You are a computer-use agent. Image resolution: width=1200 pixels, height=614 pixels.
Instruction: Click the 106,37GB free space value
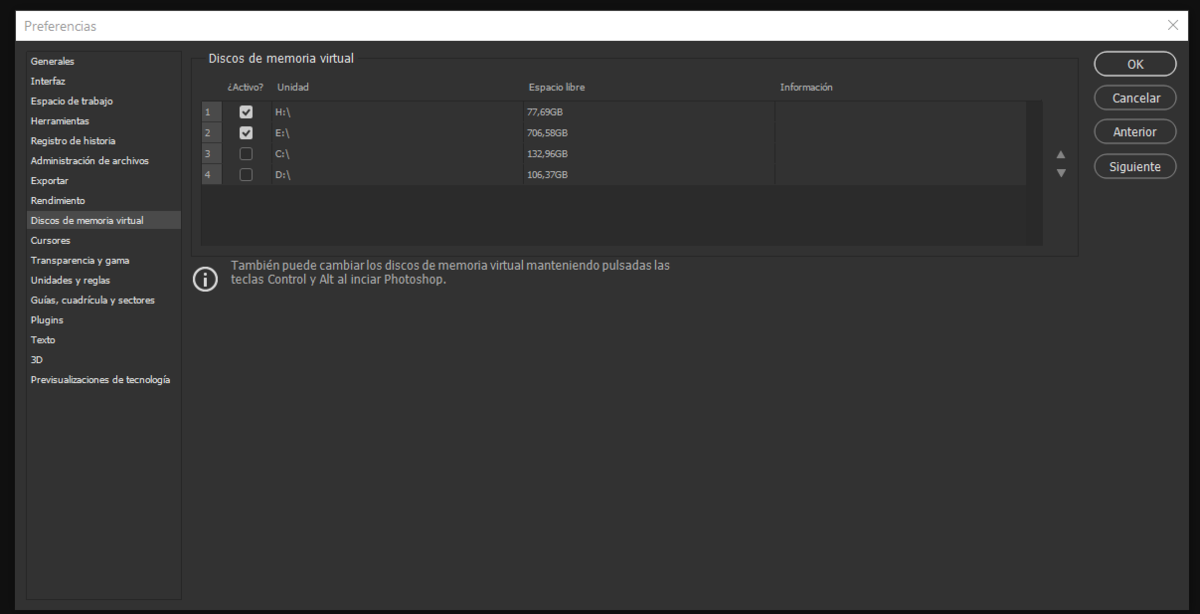pos(547,175)
